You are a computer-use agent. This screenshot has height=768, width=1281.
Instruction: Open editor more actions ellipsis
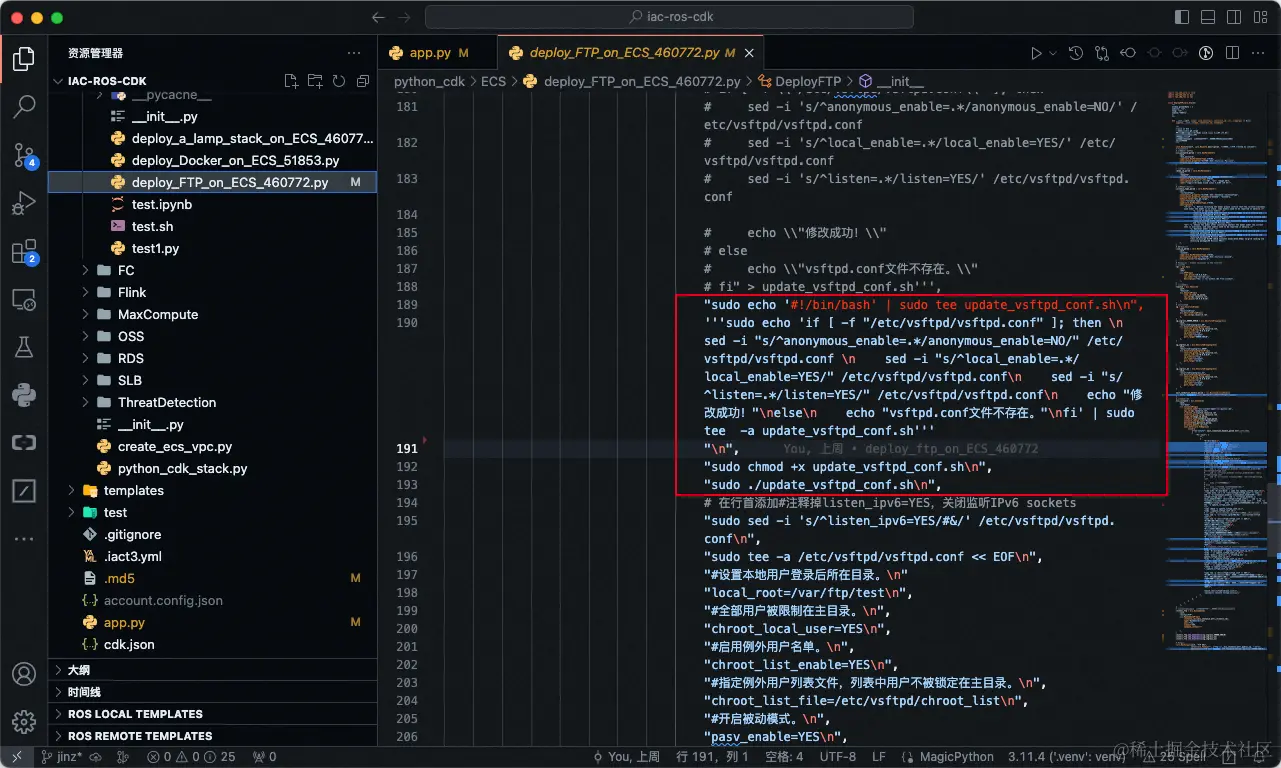1258,53
